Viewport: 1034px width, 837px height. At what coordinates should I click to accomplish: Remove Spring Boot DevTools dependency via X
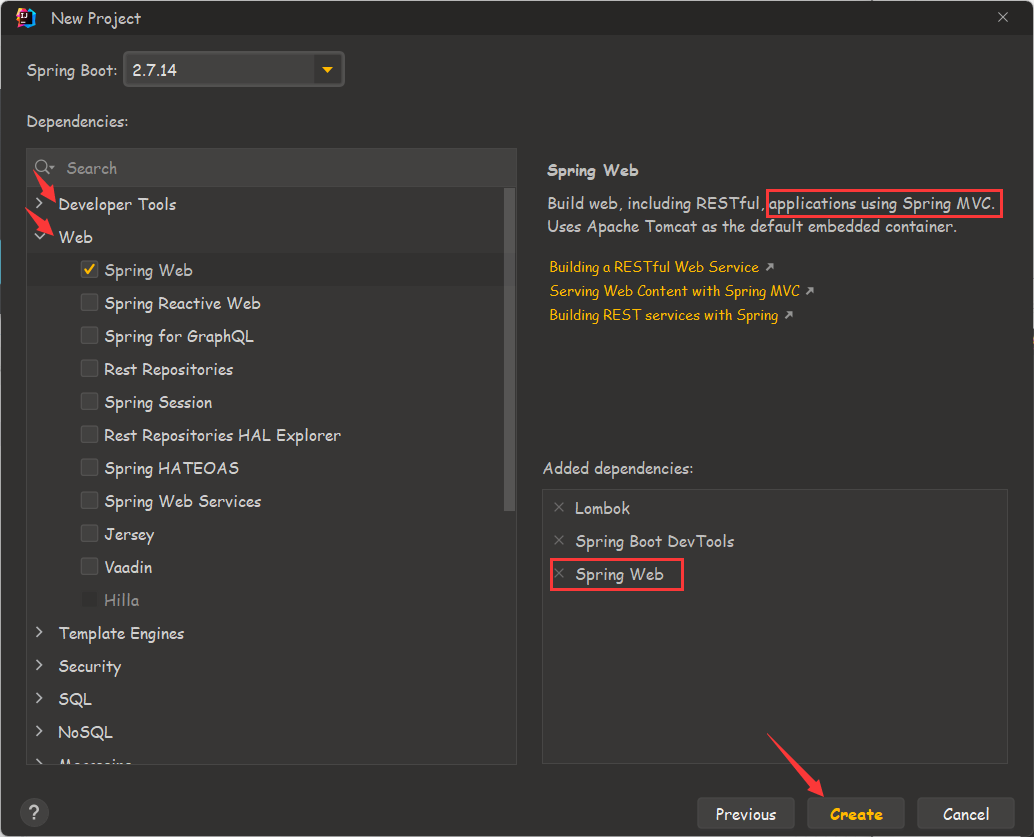coord(559,540)
